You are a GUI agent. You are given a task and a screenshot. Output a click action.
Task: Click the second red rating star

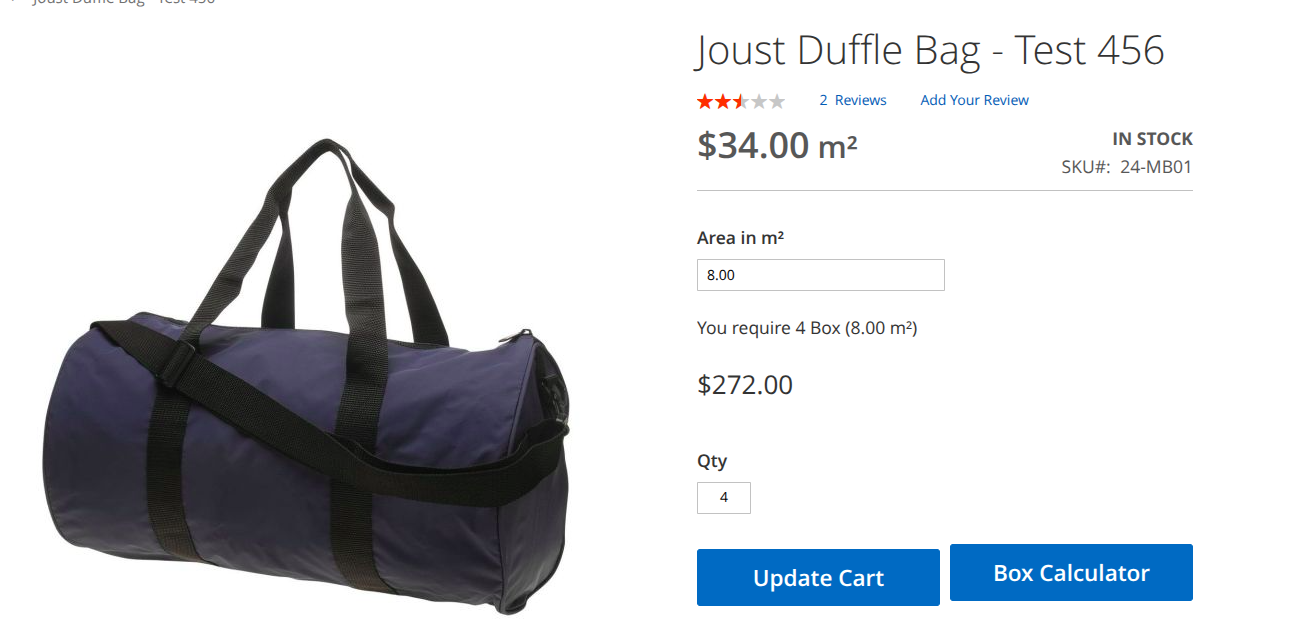[x=723, y=101]
